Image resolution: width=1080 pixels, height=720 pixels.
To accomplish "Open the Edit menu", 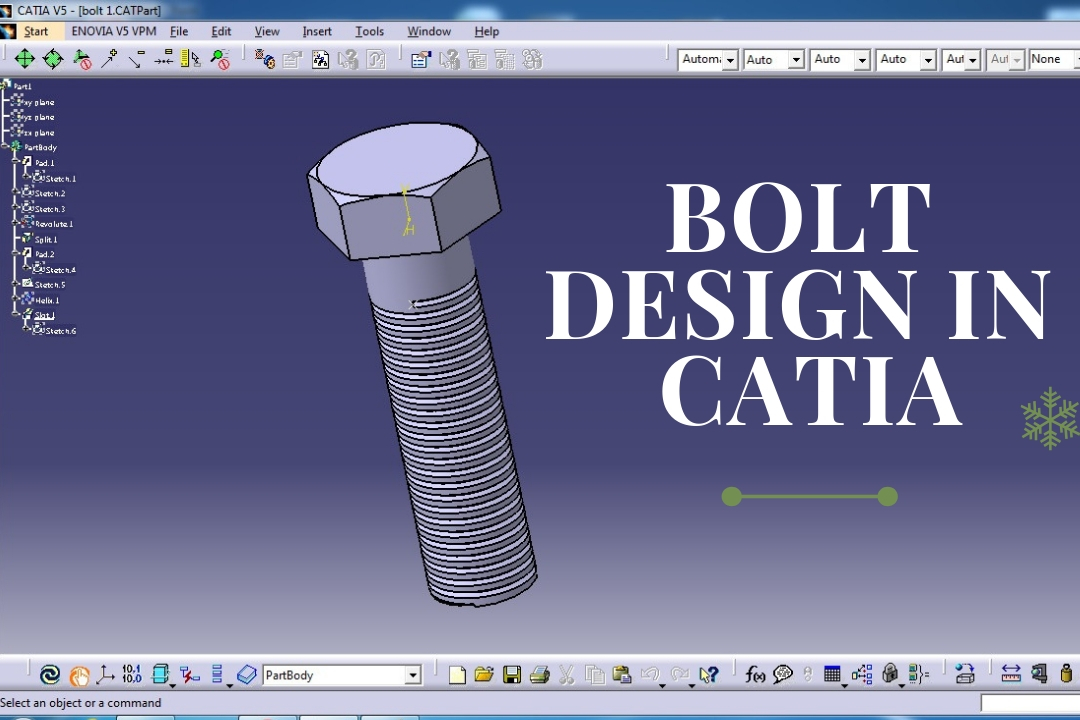I will [x=221, y=31].
